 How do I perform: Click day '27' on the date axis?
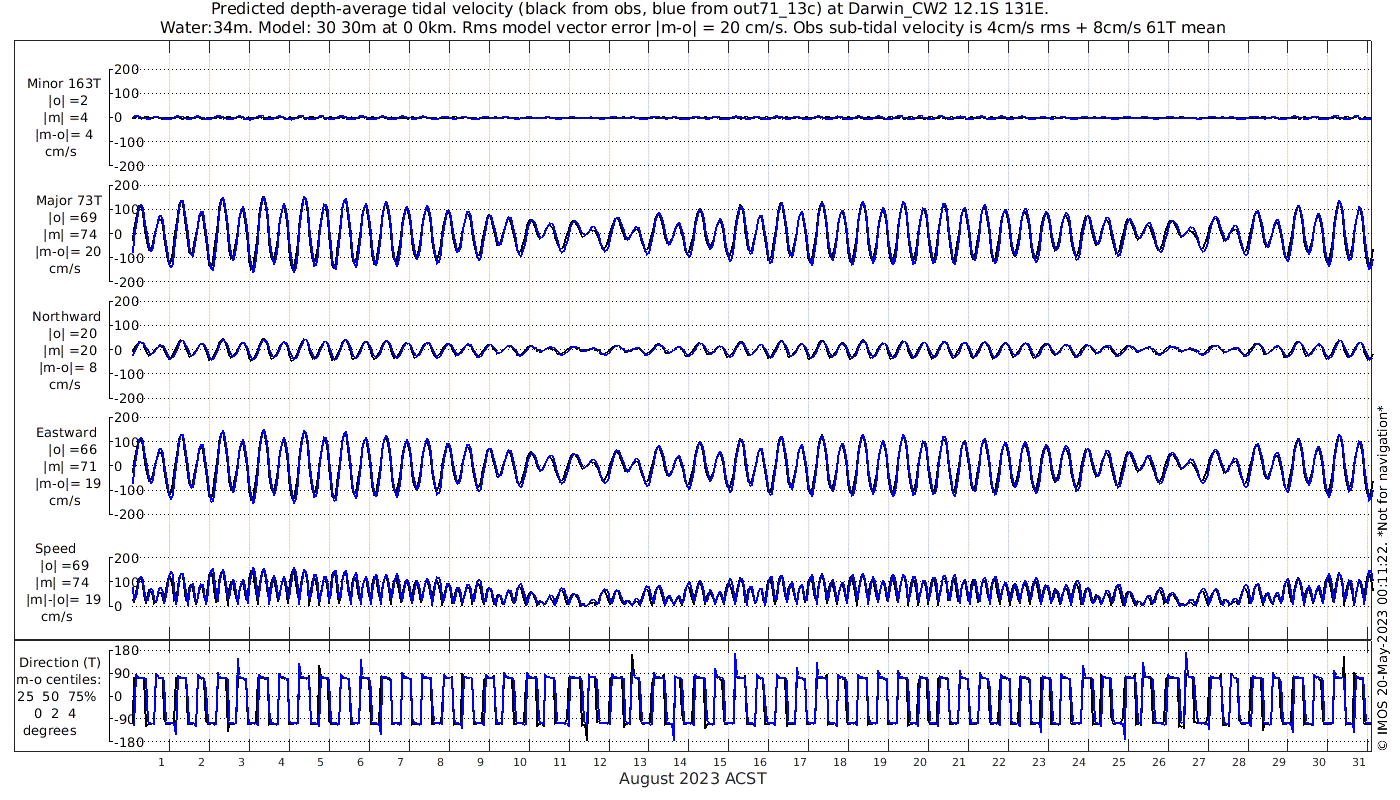(x=1198, y=762)
